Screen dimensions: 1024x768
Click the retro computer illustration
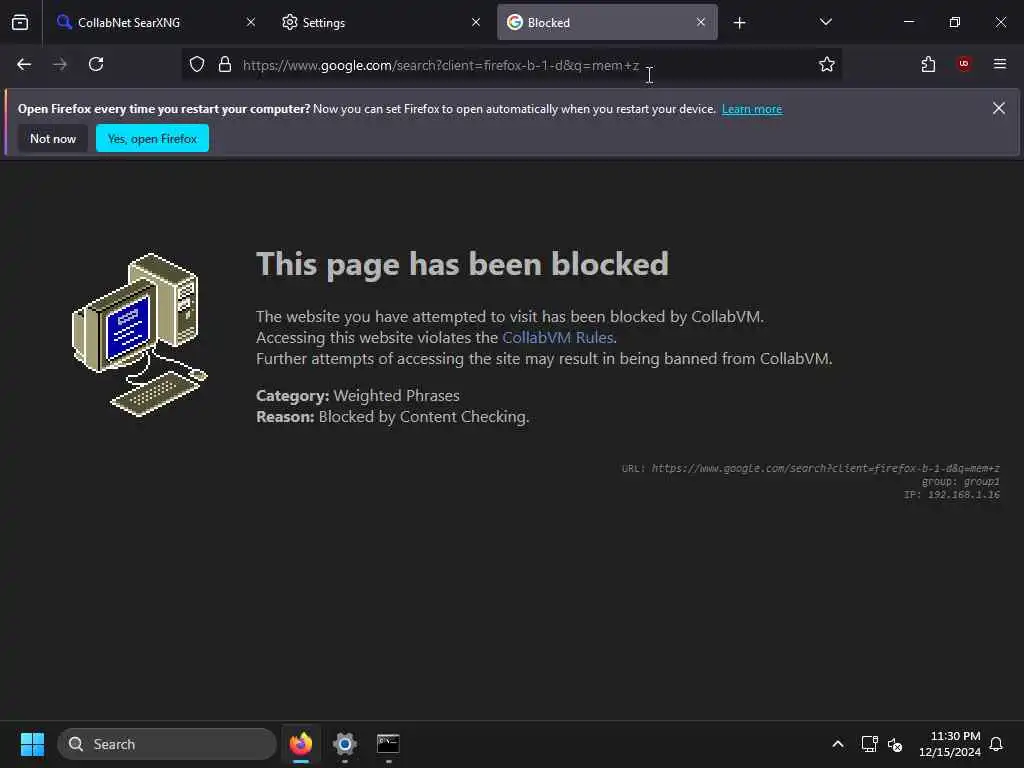[140, 334]
